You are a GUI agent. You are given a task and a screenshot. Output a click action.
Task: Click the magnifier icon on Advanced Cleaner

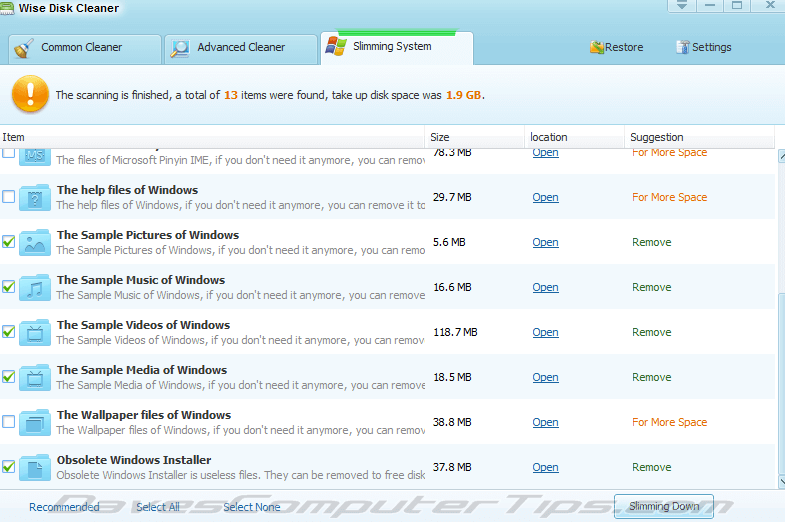coord(180,48)
